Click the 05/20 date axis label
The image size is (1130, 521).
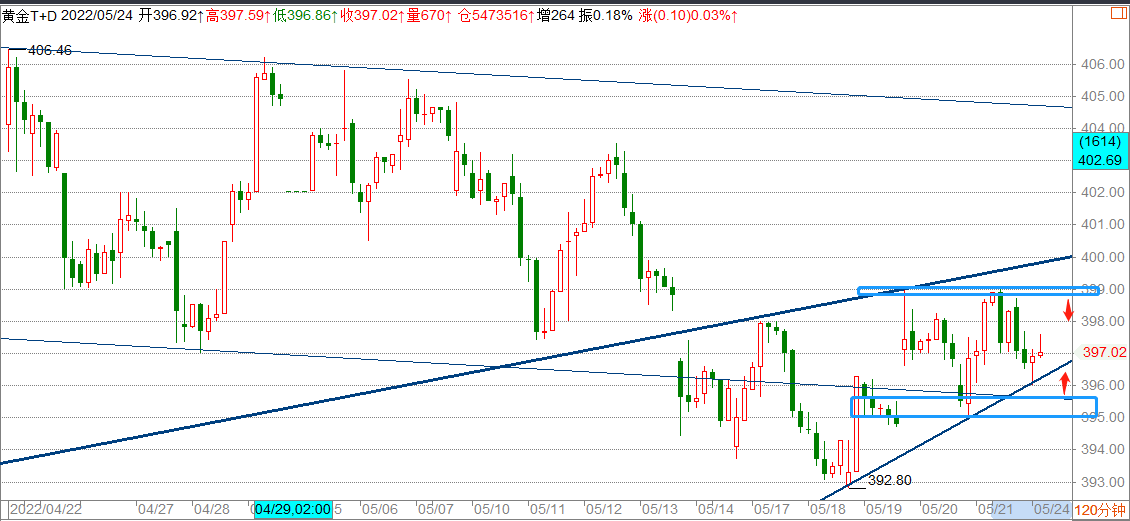[940, 509]
